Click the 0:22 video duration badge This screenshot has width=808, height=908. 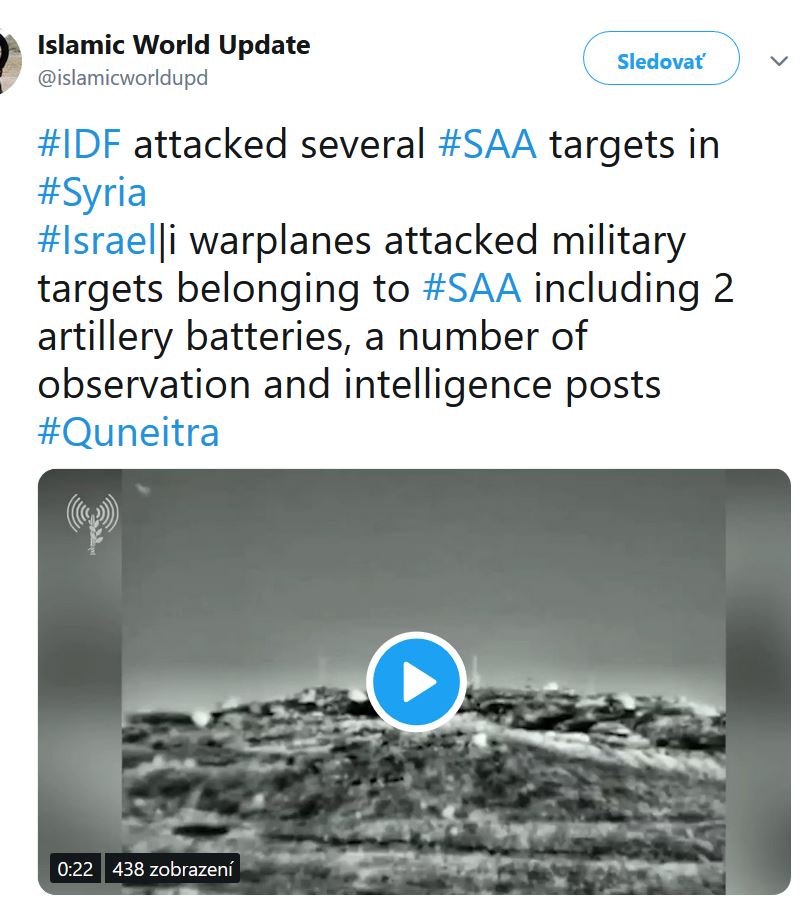pyautogui.click(x=75, y=869)
